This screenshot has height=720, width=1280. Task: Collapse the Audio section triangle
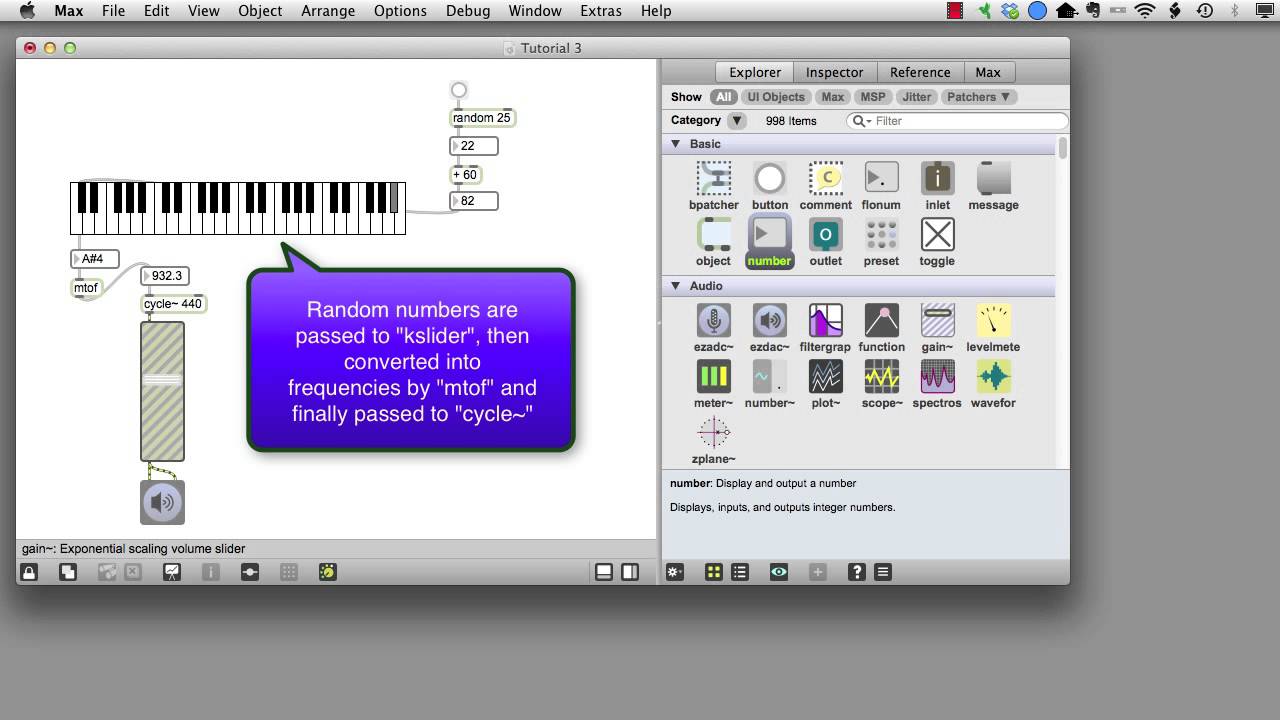(x=676, y=286)
